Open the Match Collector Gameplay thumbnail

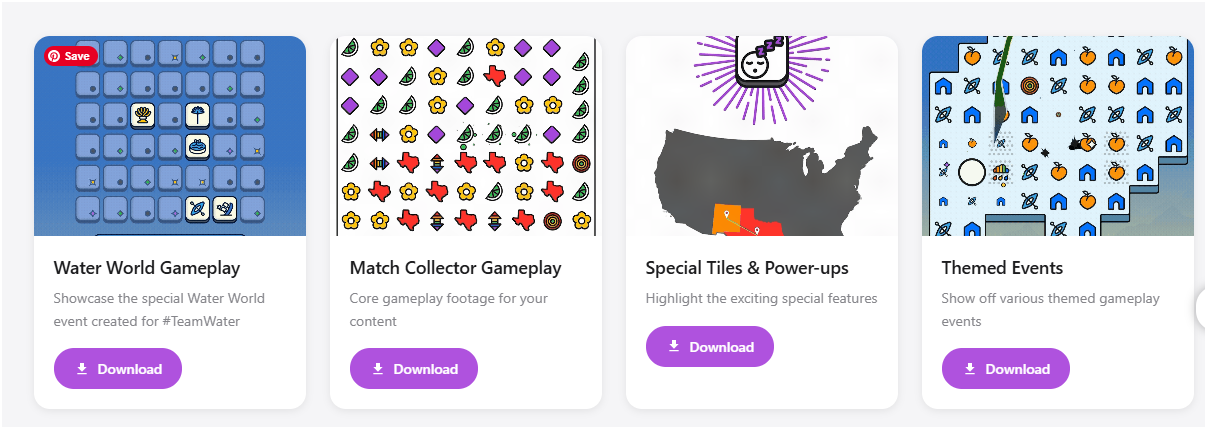466,136
